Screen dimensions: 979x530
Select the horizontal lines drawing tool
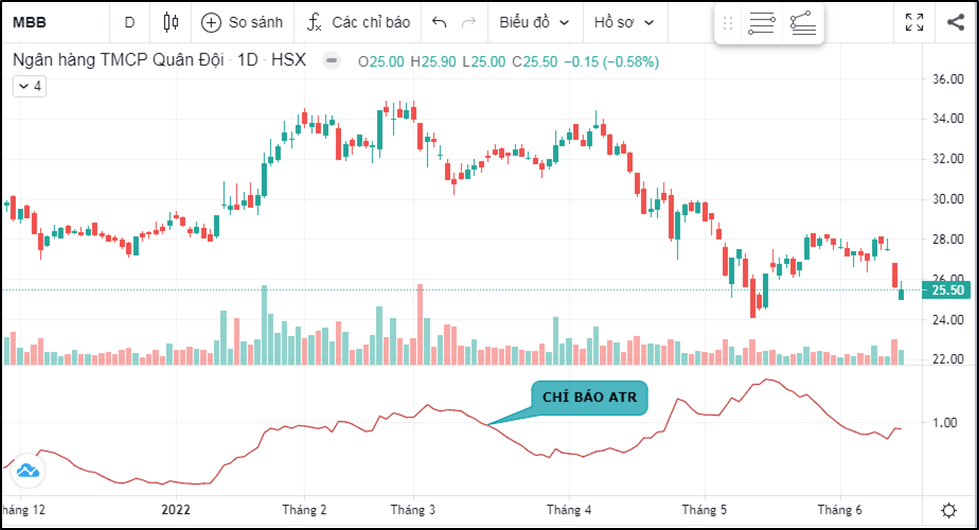[x=761, y=23]
